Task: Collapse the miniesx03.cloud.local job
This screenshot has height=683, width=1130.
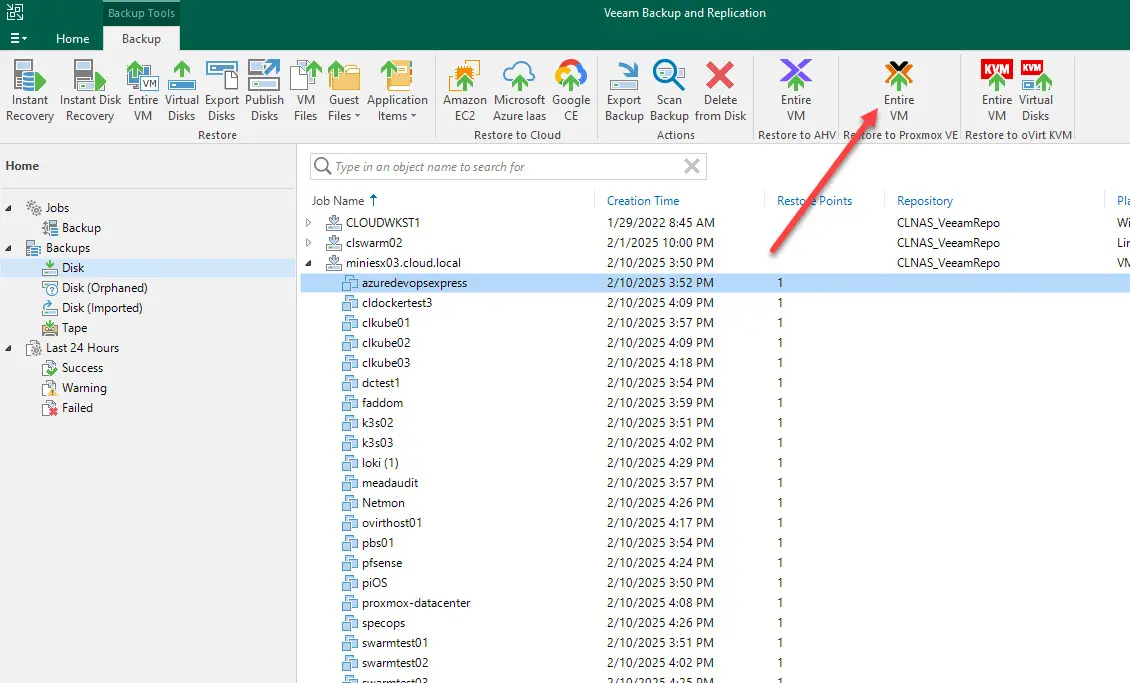Action: 309,263
